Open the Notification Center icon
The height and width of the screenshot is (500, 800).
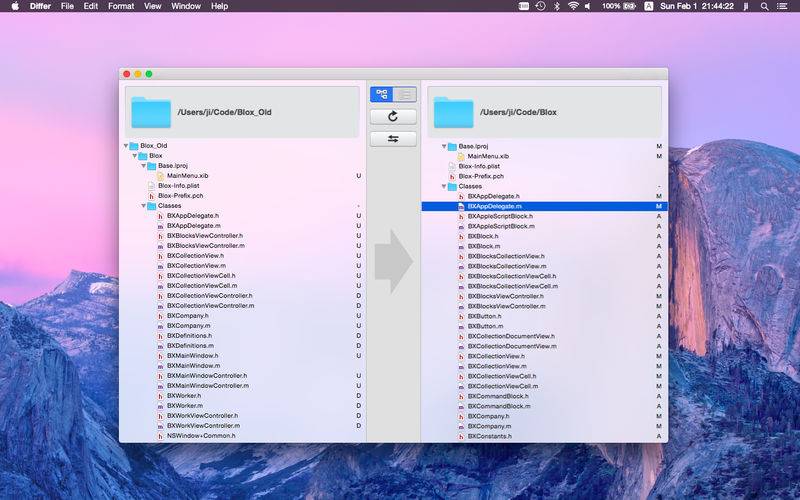[x=782, y=6]
